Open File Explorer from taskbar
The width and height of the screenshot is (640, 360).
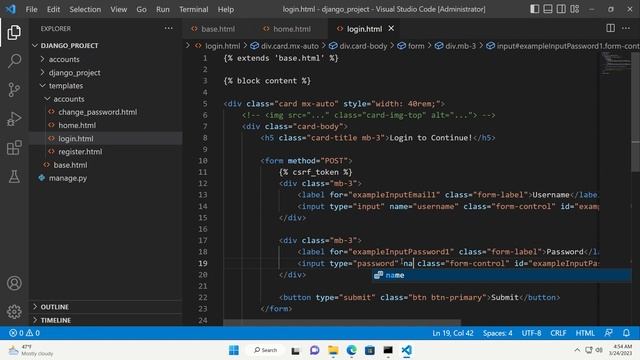tap(333, 350)
